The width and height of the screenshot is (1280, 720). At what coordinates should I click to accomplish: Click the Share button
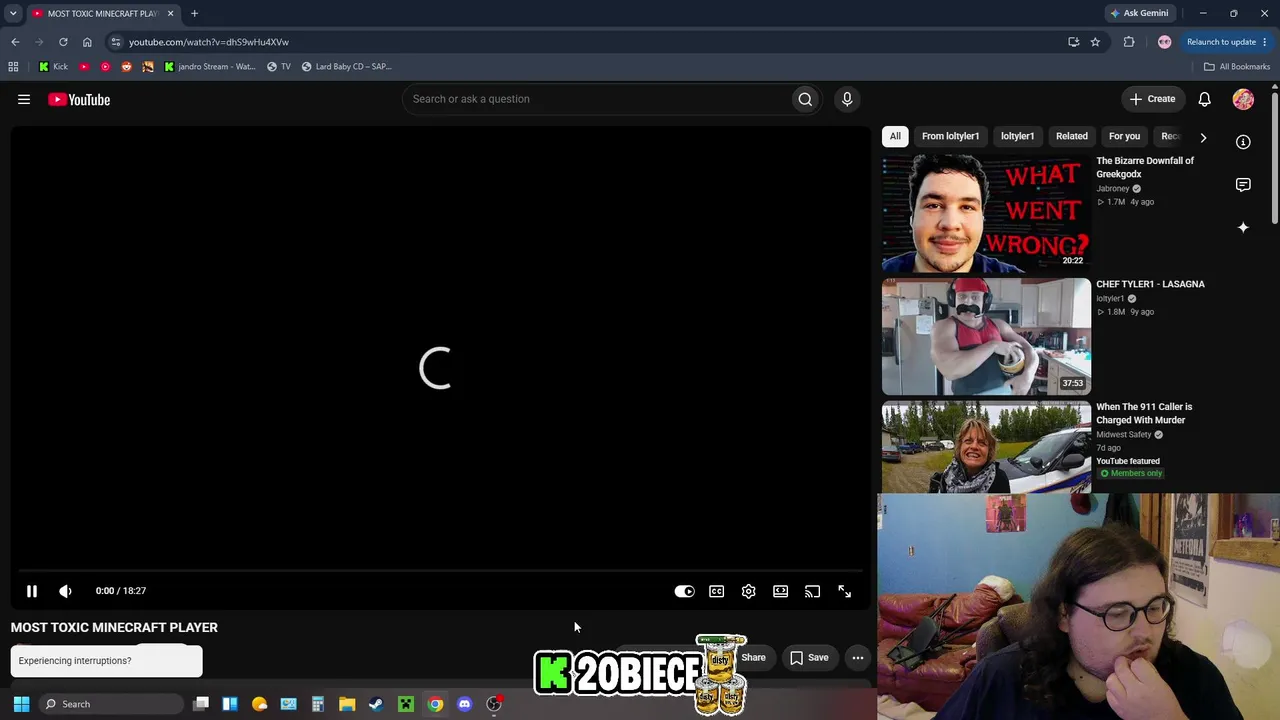coord(753,658)
